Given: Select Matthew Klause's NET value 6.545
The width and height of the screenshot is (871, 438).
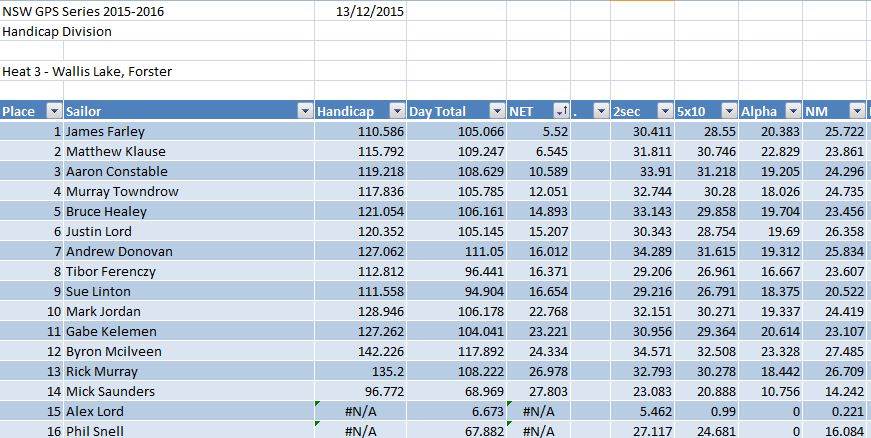Looking at the screenshot, I should (x=539, y=151).
